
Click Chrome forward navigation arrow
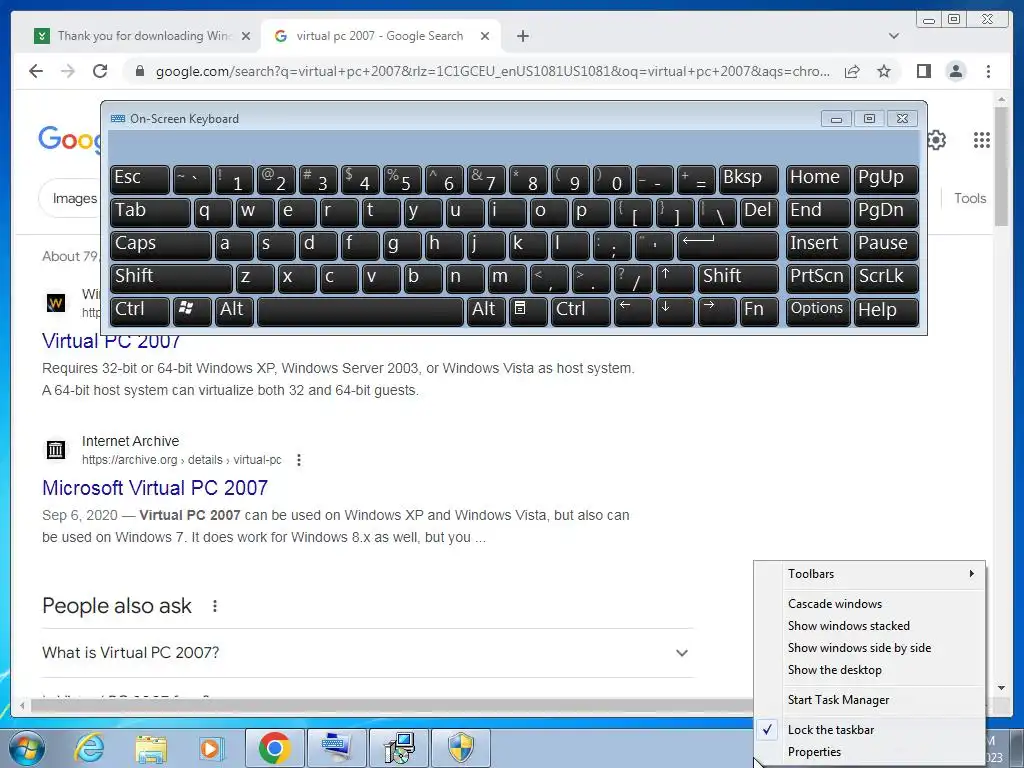pyautogui.click(x=68, y=71)
